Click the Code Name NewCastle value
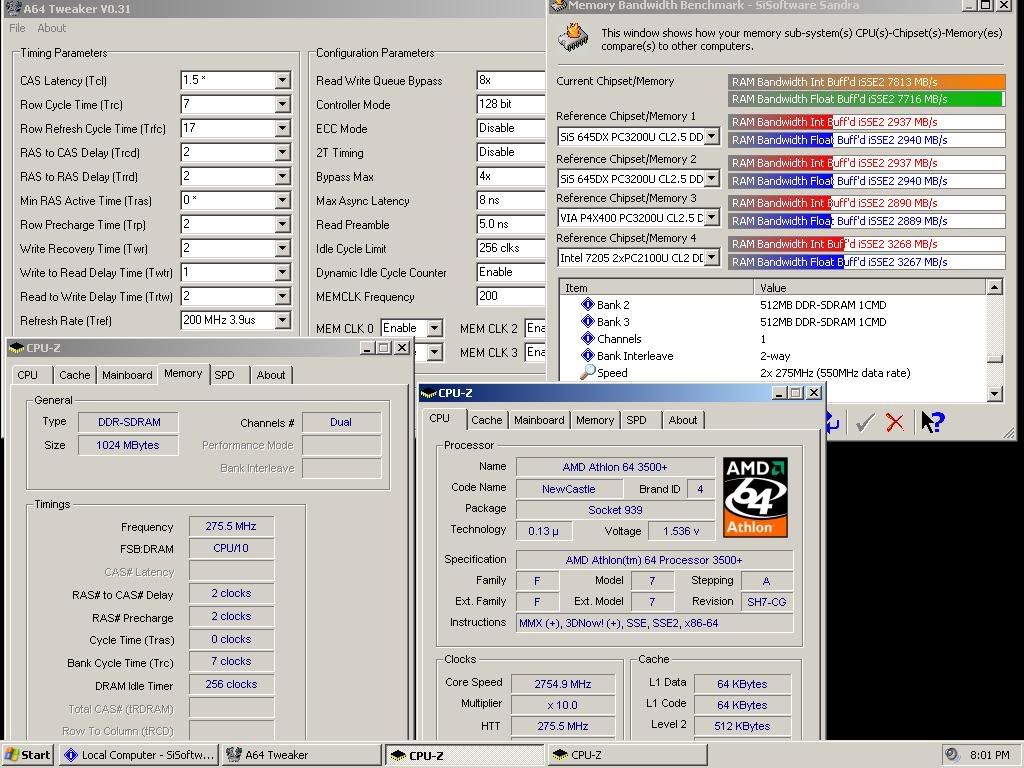1024x768 pixels. [568, 488]
